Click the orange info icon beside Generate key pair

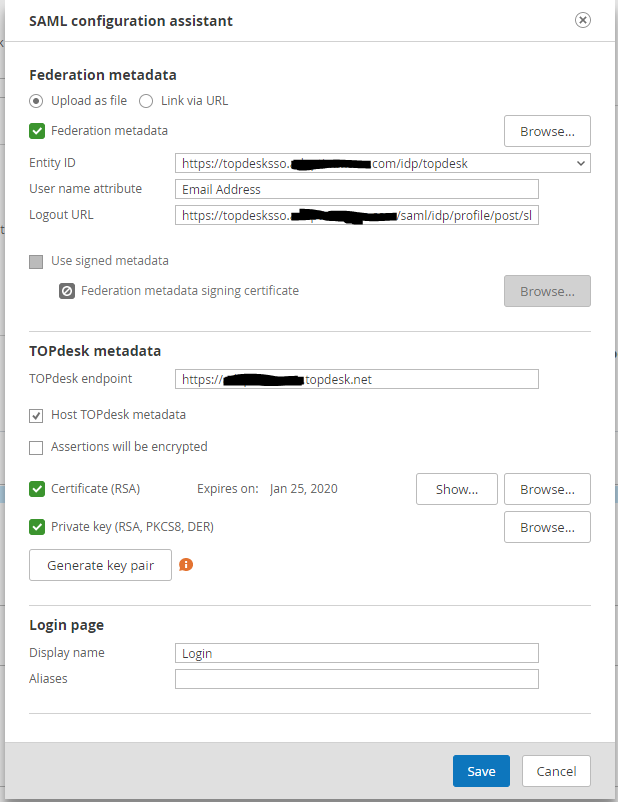185,565
